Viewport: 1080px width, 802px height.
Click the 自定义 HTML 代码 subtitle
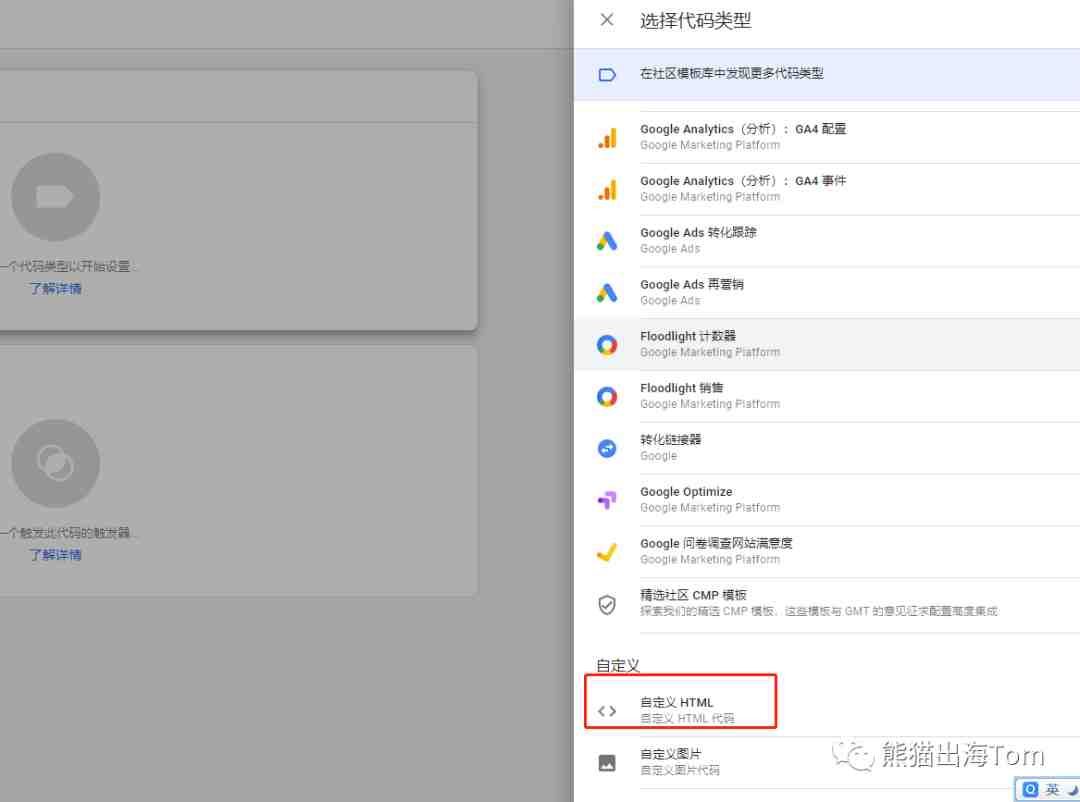point(687,719)
